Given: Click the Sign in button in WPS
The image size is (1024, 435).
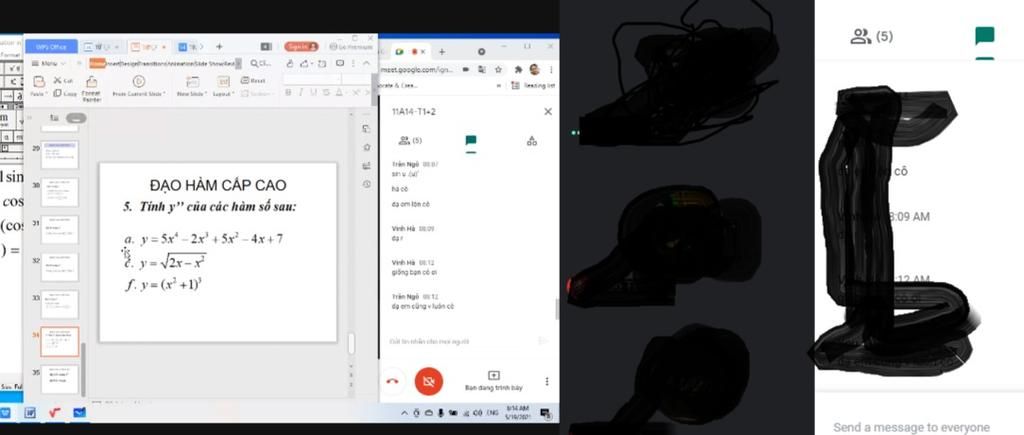Looking at the screenshot, I should [301, 46].
